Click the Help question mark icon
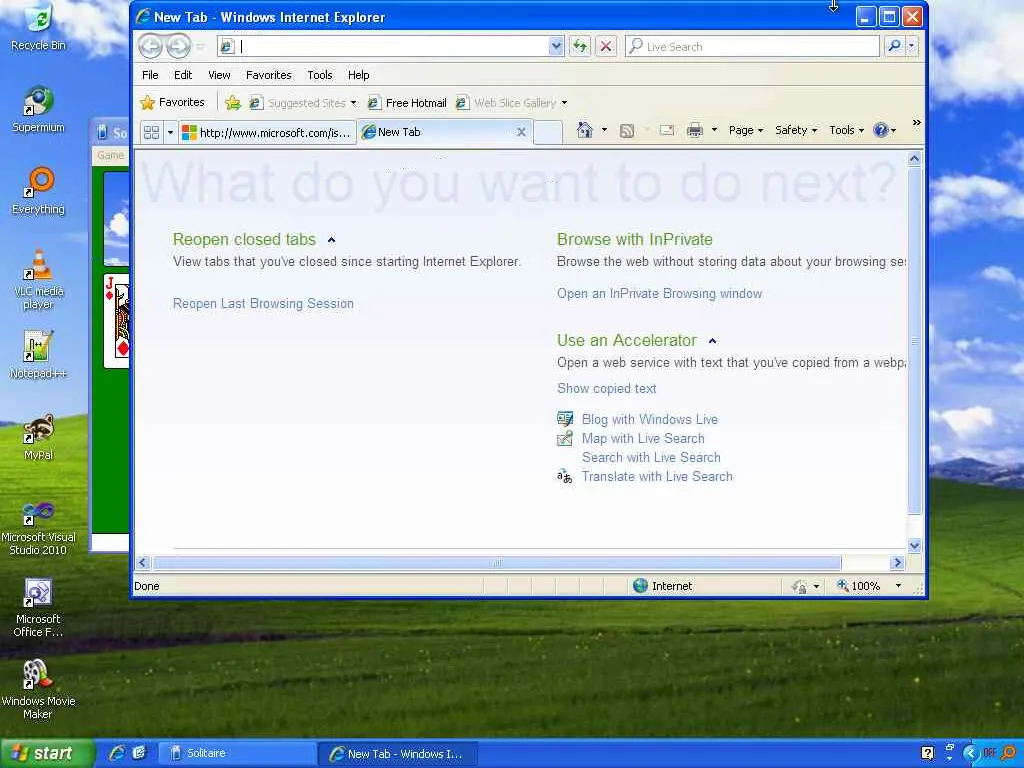 [881, 130]
